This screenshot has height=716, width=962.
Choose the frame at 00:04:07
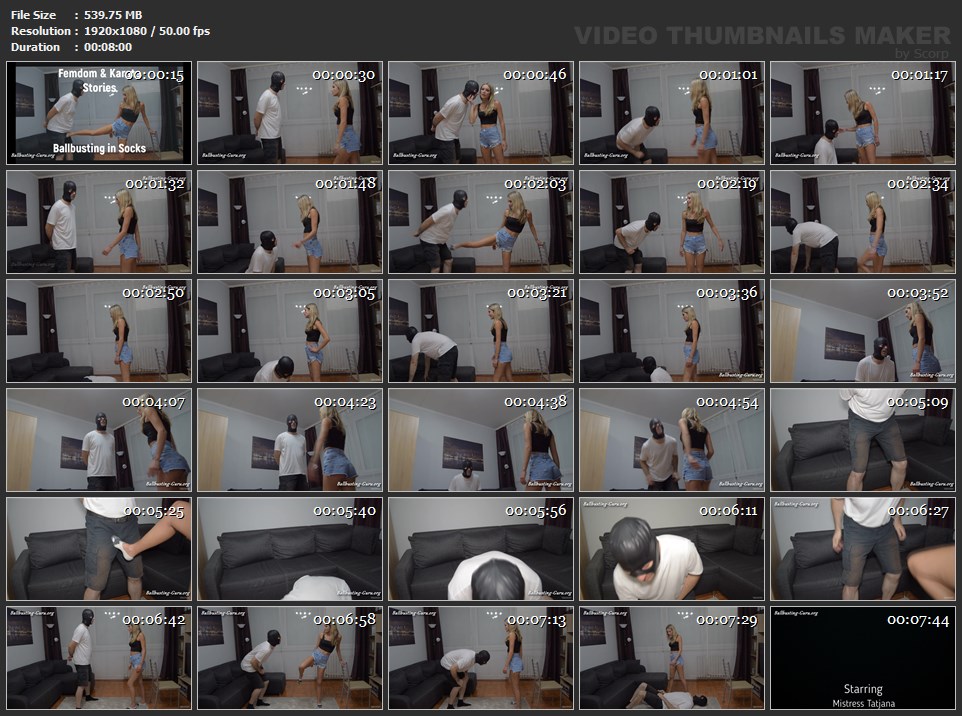pyautogui.click(x=99, y=440)
